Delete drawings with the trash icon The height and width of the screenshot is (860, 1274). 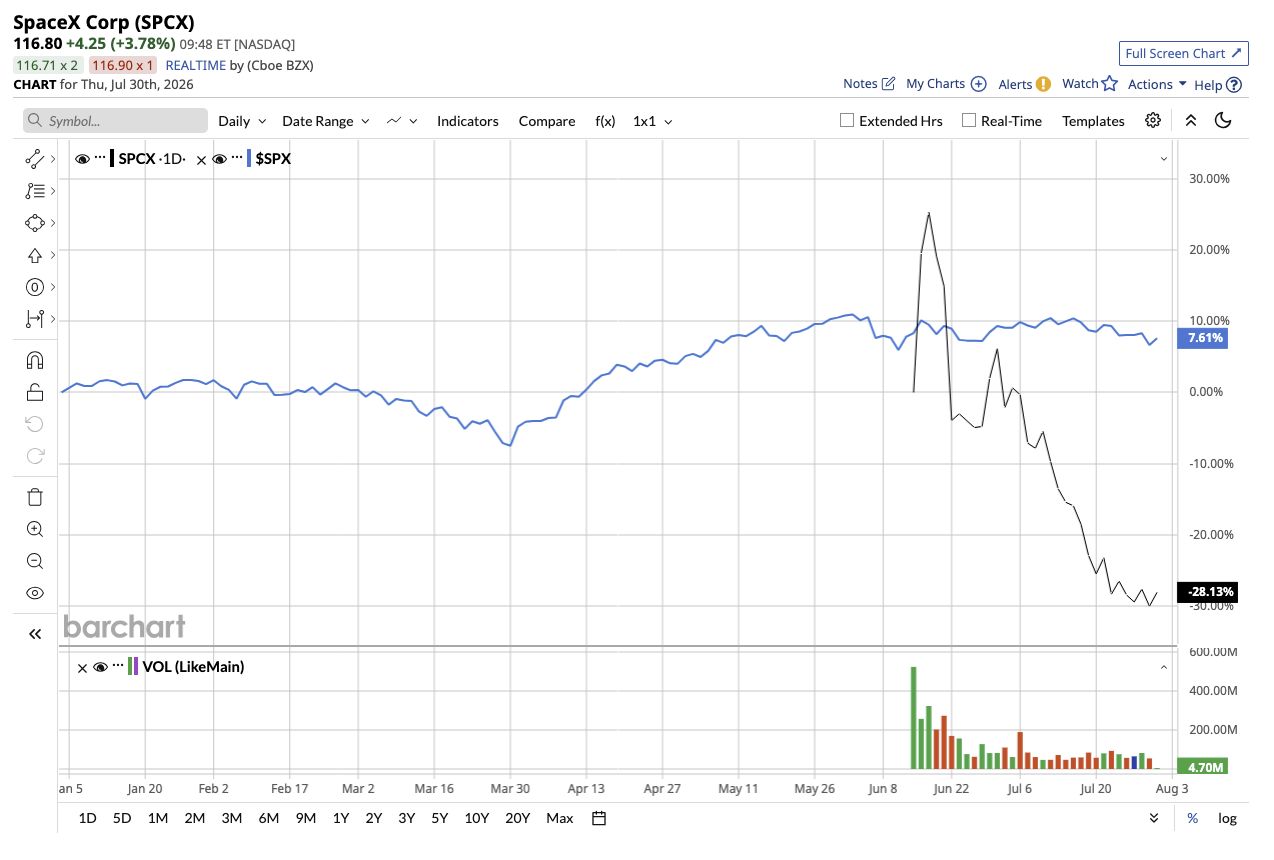point(35,497)
